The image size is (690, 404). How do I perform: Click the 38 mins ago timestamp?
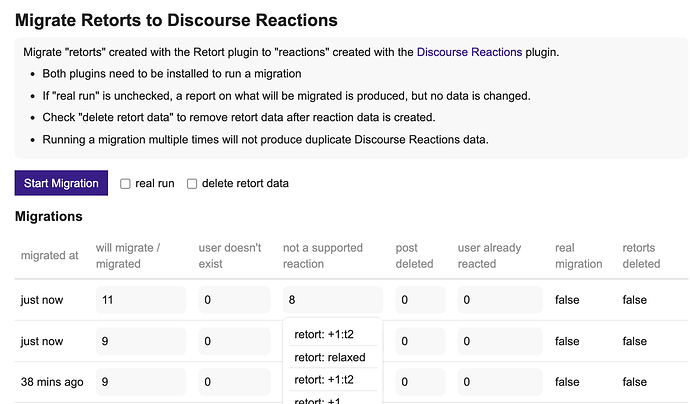pyautogui.click(x=52, y=382)
